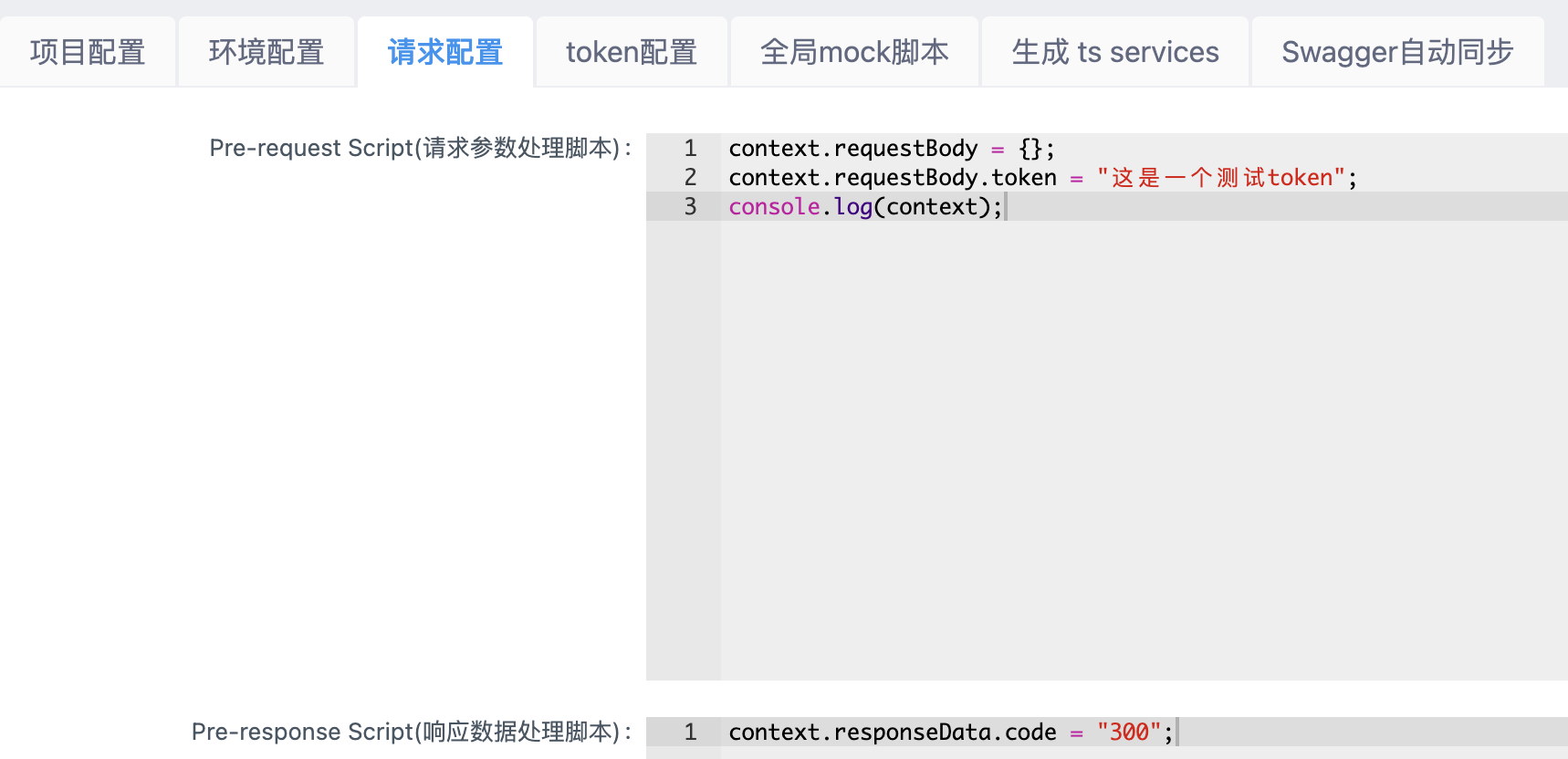Go to the 全局mock脚本 tab

pyautogui.click(x=854, y=52)
